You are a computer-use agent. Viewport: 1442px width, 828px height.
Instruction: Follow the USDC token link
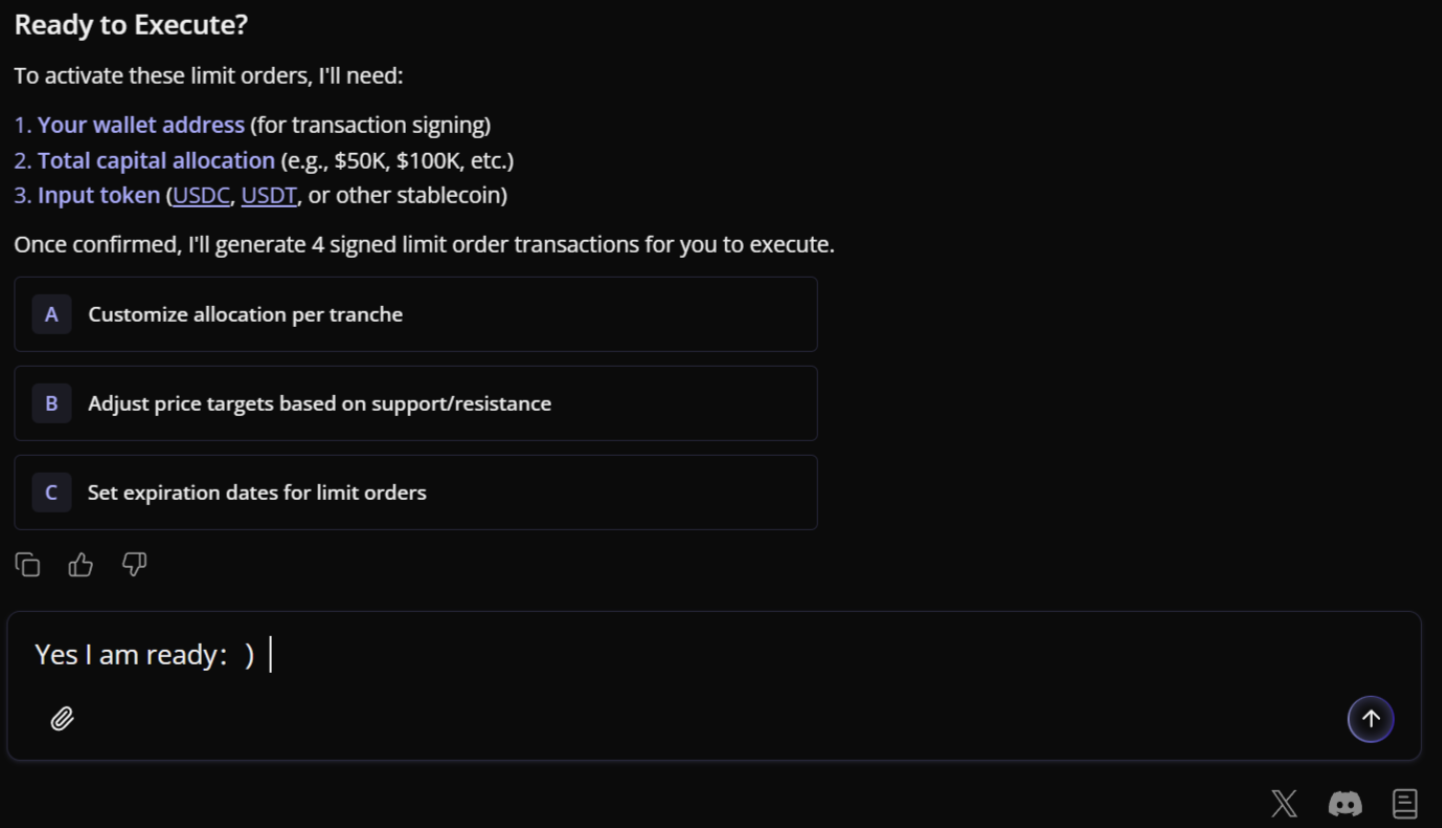coord(201,195)
